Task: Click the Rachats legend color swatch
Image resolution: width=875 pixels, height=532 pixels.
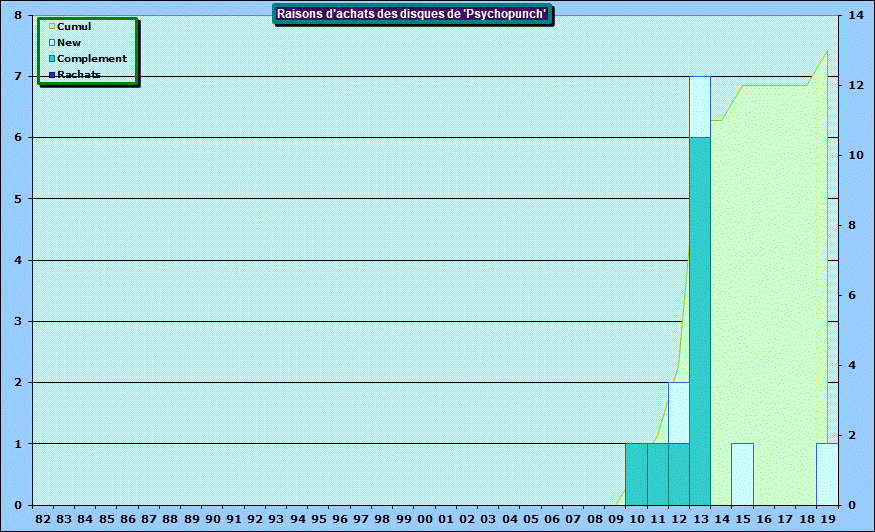Action: point(51,75)
